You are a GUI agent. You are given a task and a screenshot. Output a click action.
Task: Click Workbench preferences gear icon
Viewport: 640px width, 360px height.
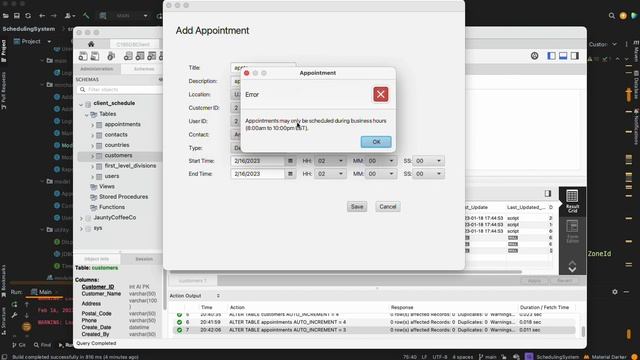(534, 56)
